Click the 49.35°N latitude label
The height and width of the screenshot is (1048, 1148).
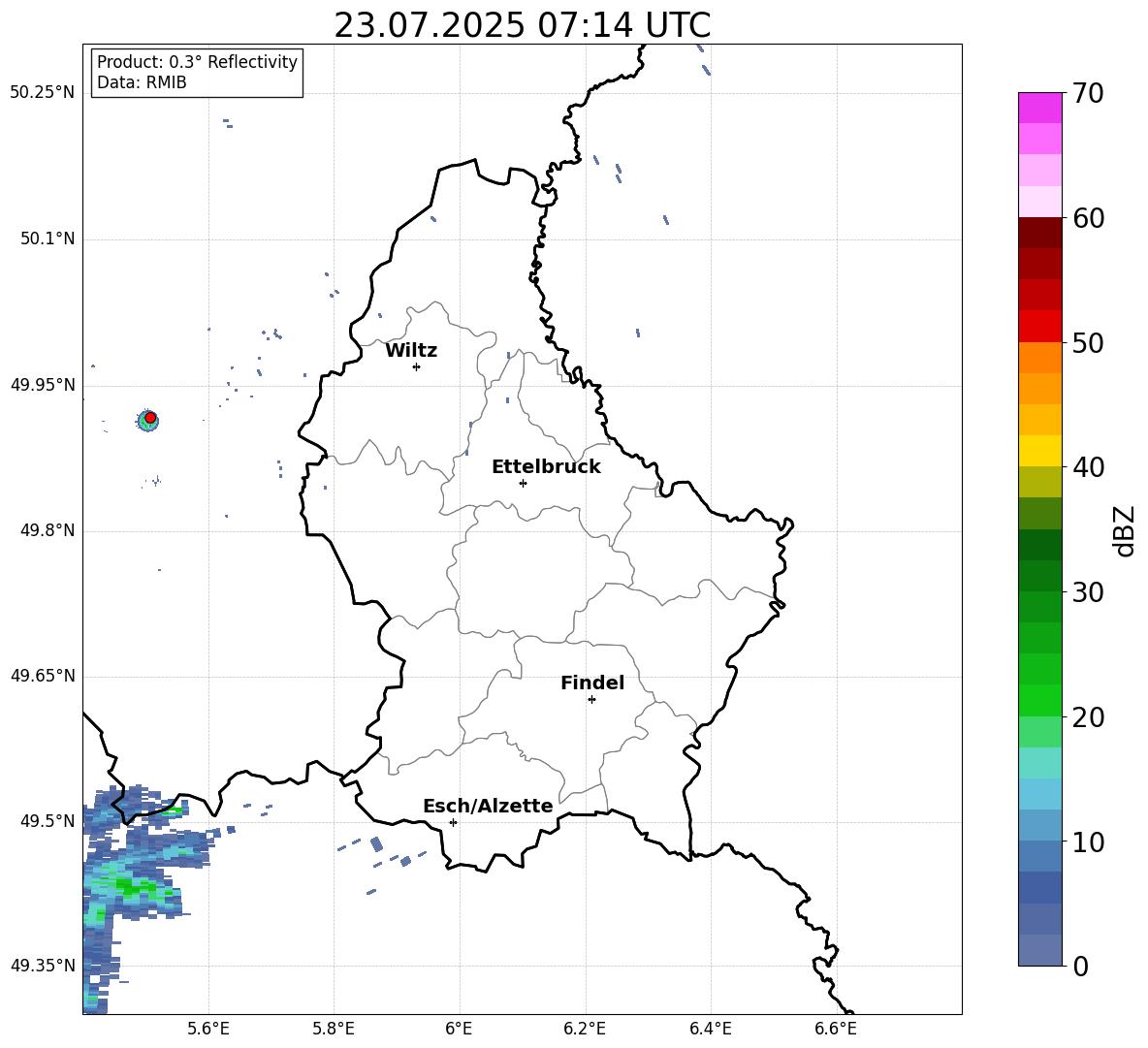[43, 966]
